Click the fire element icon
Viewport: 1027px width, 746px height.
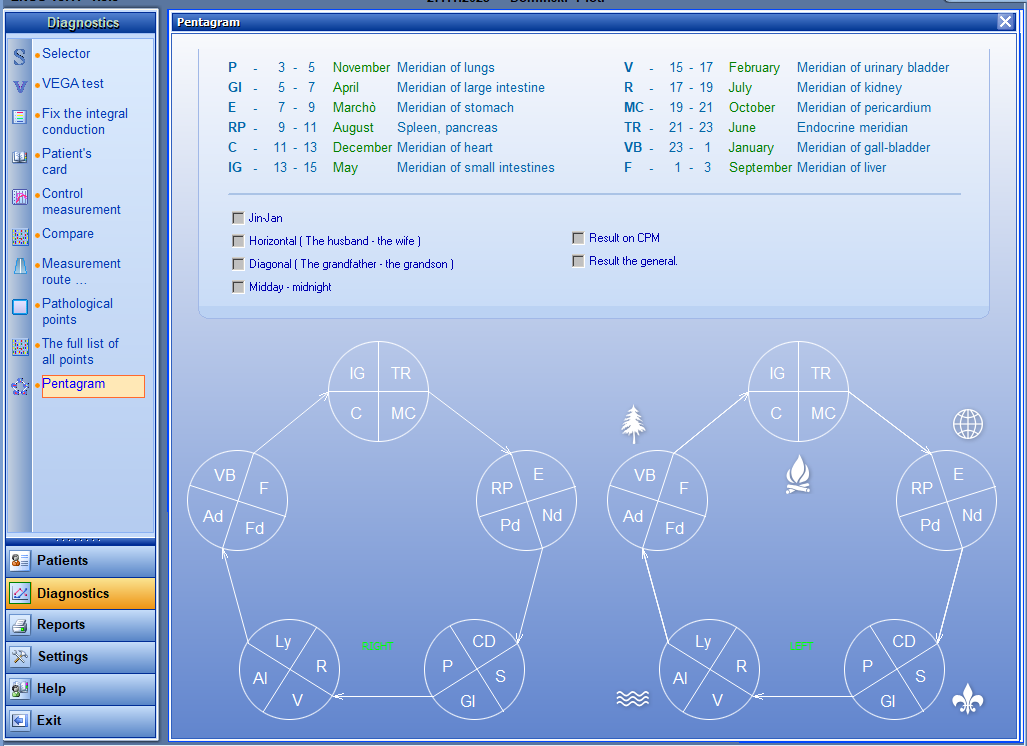click(x=798, y=474)
